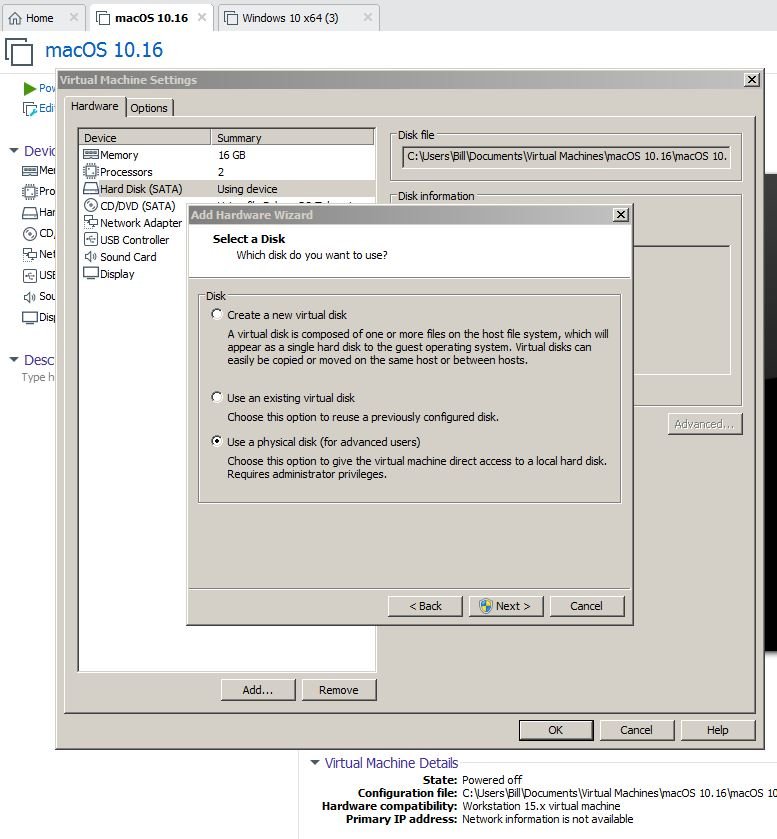777x839 pixels.
Task: Click the Windows 10 x64 (3) tab VM icon
Action: [x=231, y=18]
